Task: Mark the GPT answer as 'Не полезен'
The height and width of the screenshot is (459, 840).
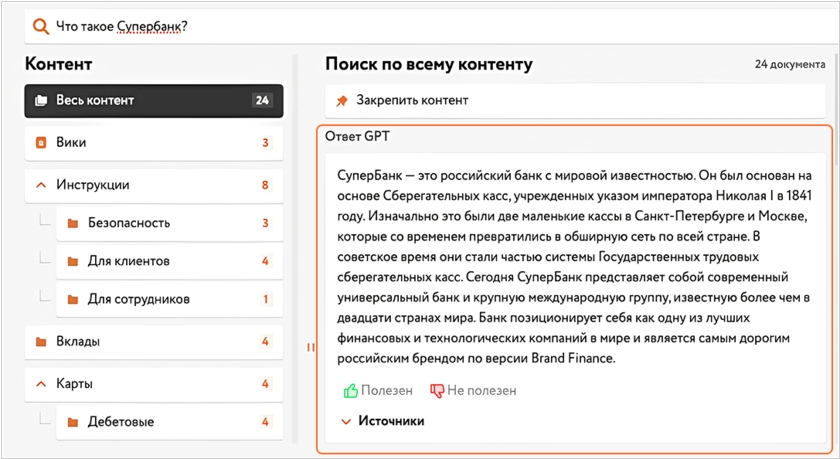Action: pos(474,391)
